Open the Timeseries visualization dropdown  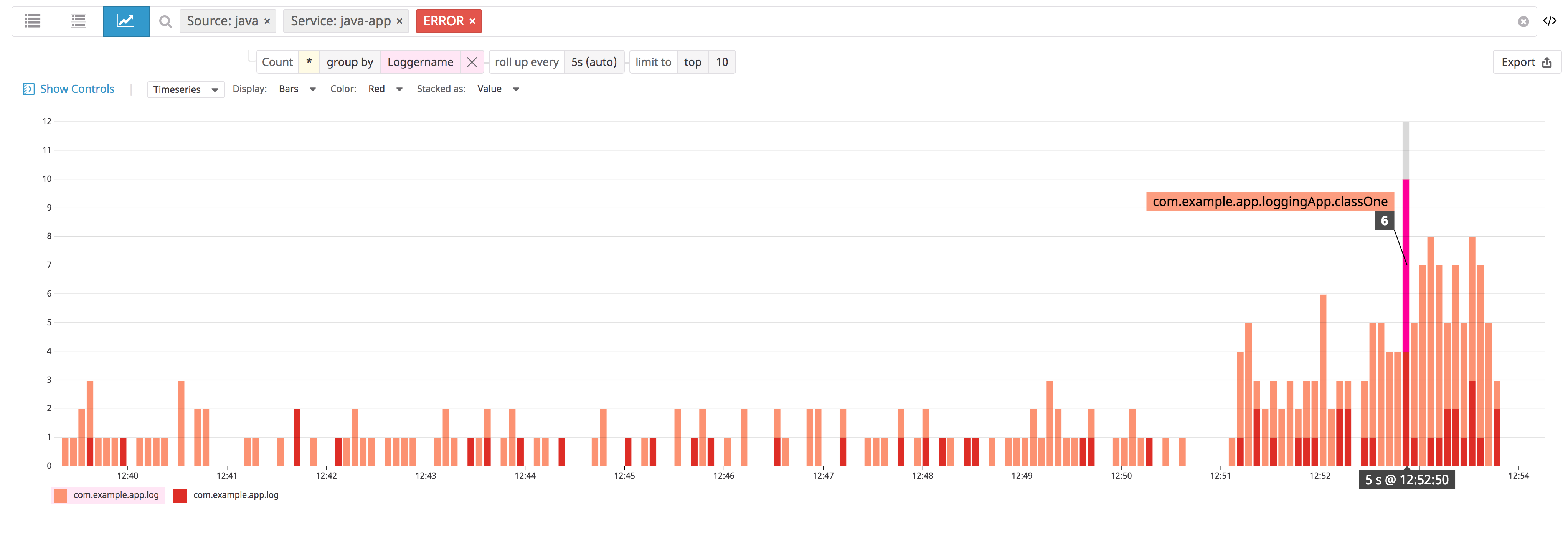186,89
